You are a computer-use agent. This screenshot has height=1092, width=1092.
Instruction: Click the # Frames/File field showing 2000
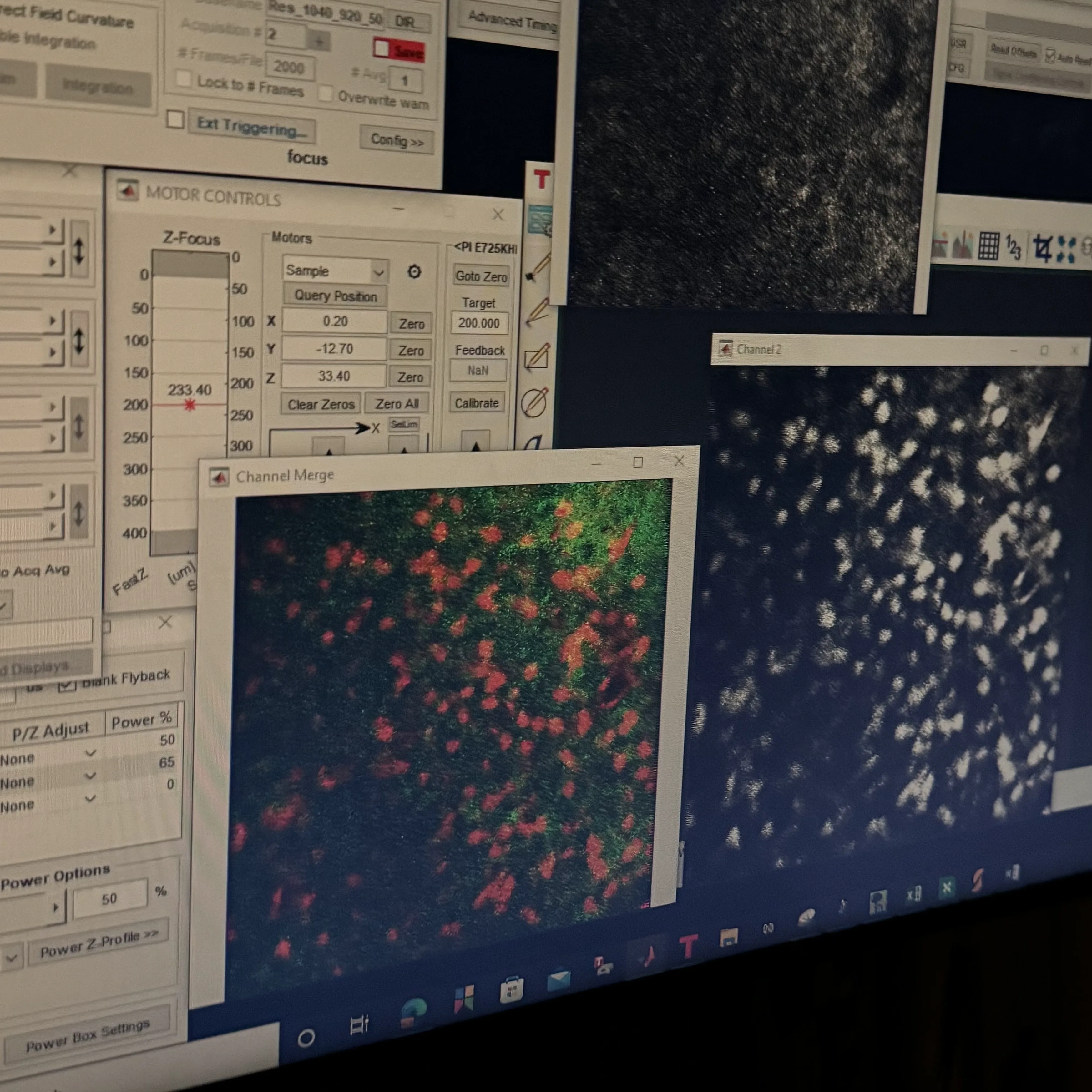pyautogui.click(x=290, y=67)
